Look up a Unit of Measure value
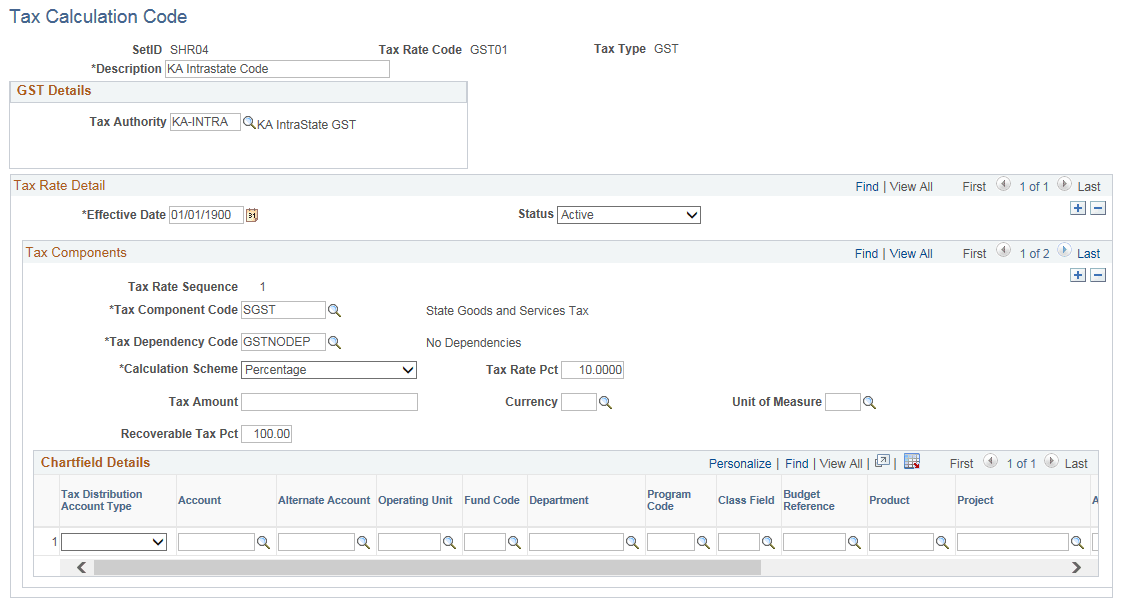Screen dimensions: 1126x608 coord(868,402)
